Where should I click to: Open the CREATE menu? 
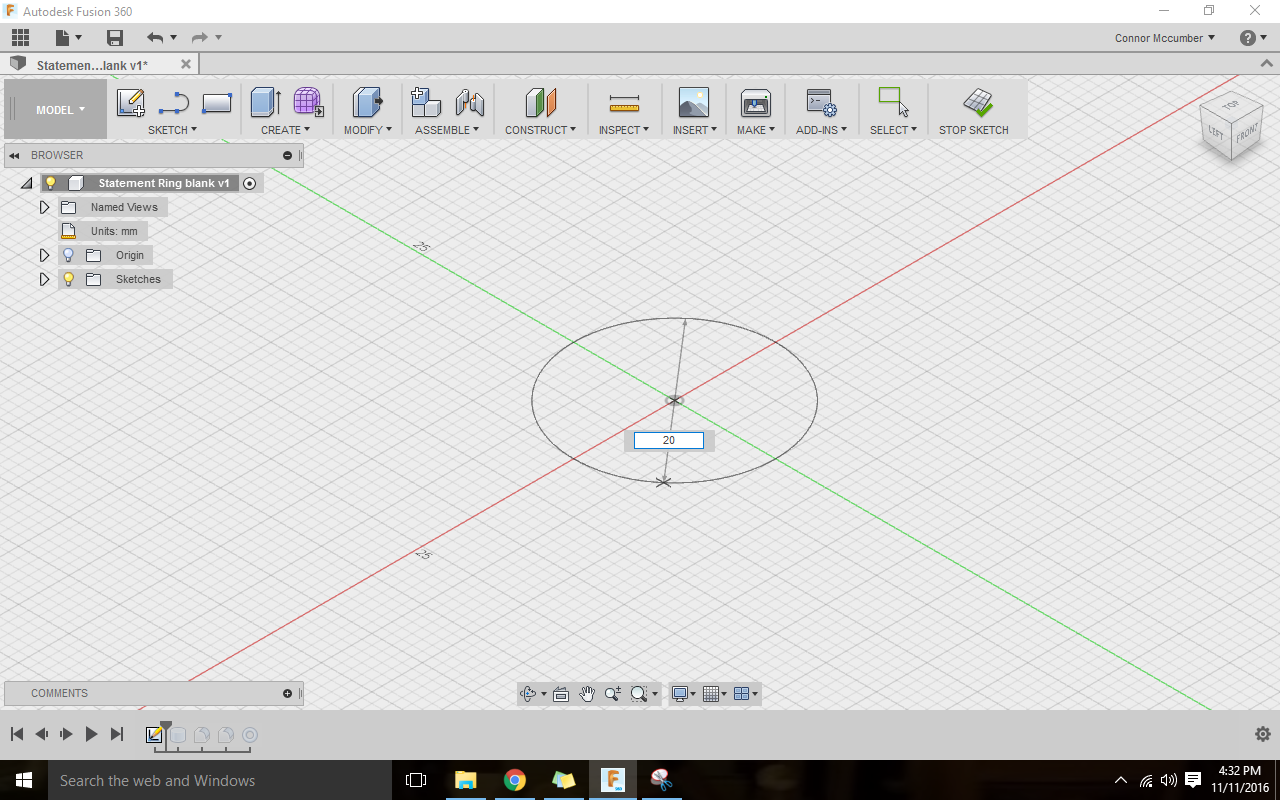tap(285, 130)
